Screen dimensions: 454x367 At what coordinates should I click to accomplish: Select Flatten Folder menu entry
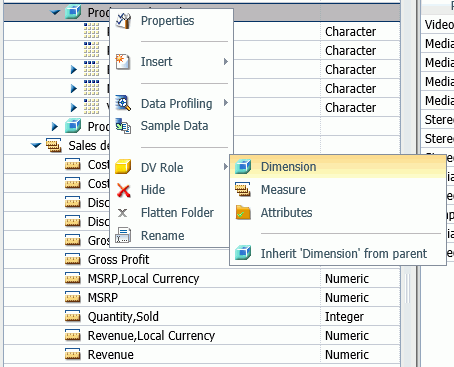pyautogui.click(x=177, y=213)
